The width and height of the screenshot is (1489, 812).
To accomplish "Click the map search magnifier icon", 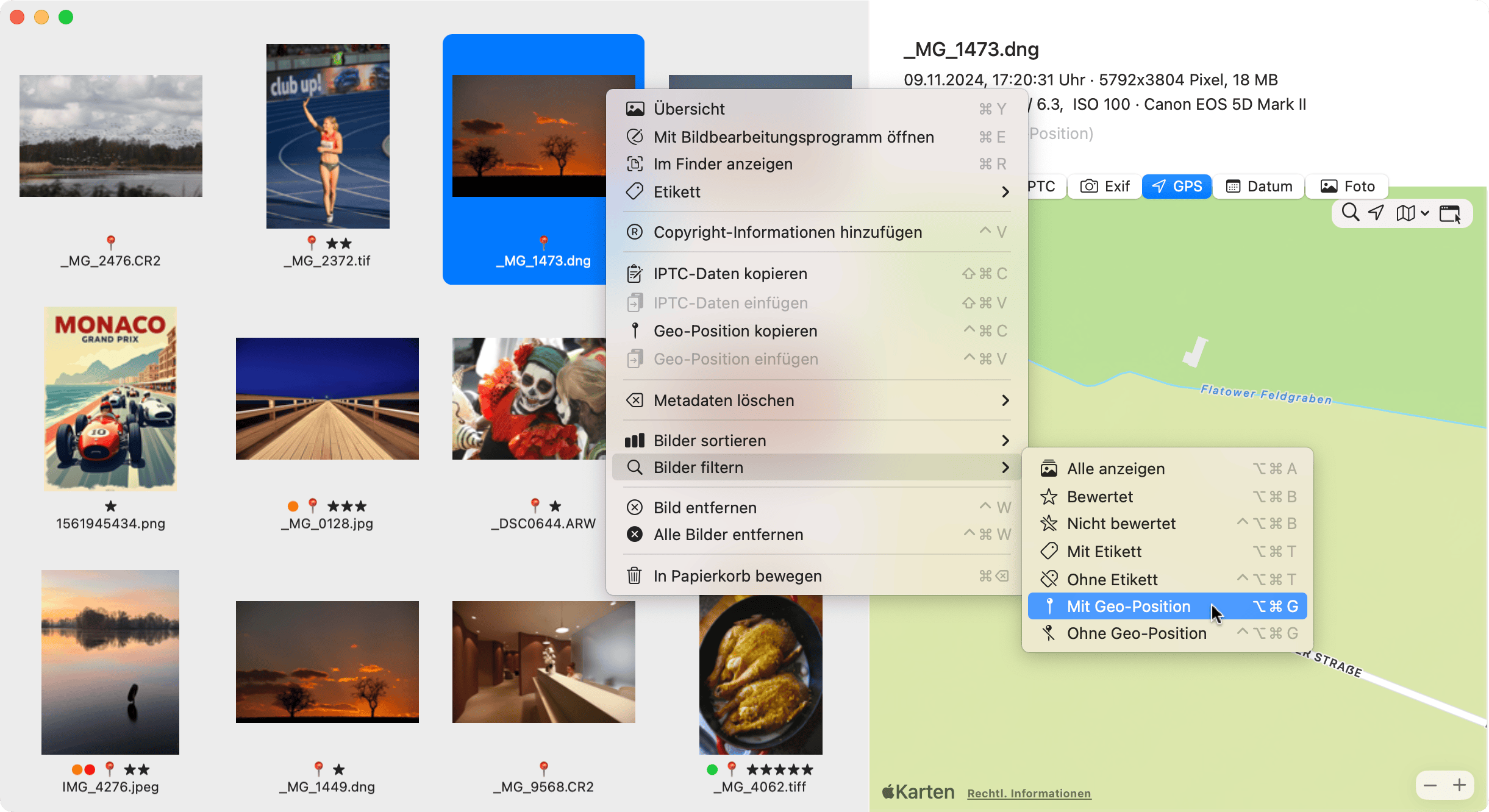I will point(1350,213).
